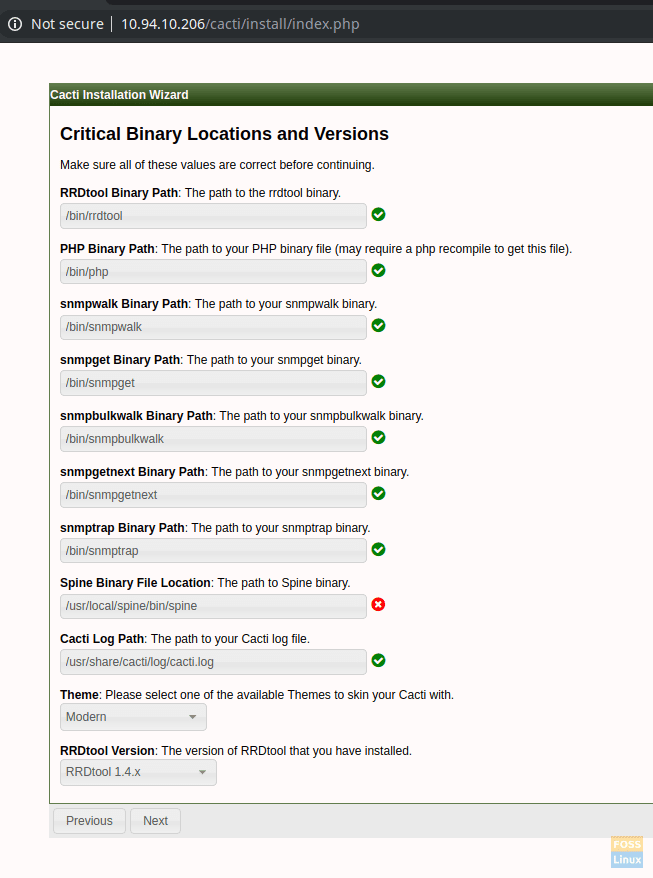This screenshot has width=653, height=878.
Task: Proceed with the Next button
Action: tap(155, 821)
